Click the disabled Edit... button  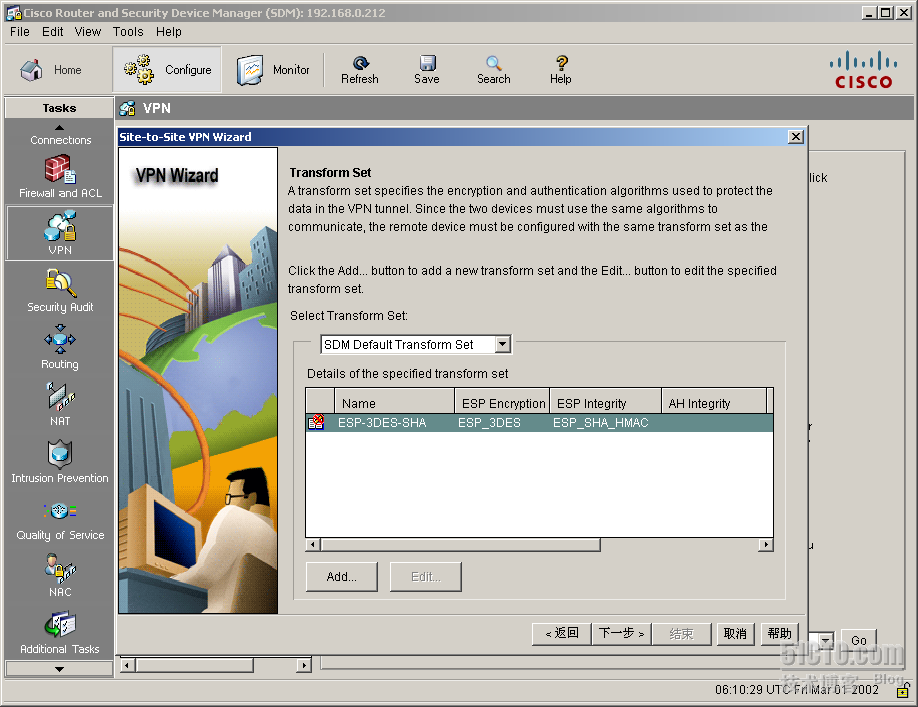[x=426, y=576]
